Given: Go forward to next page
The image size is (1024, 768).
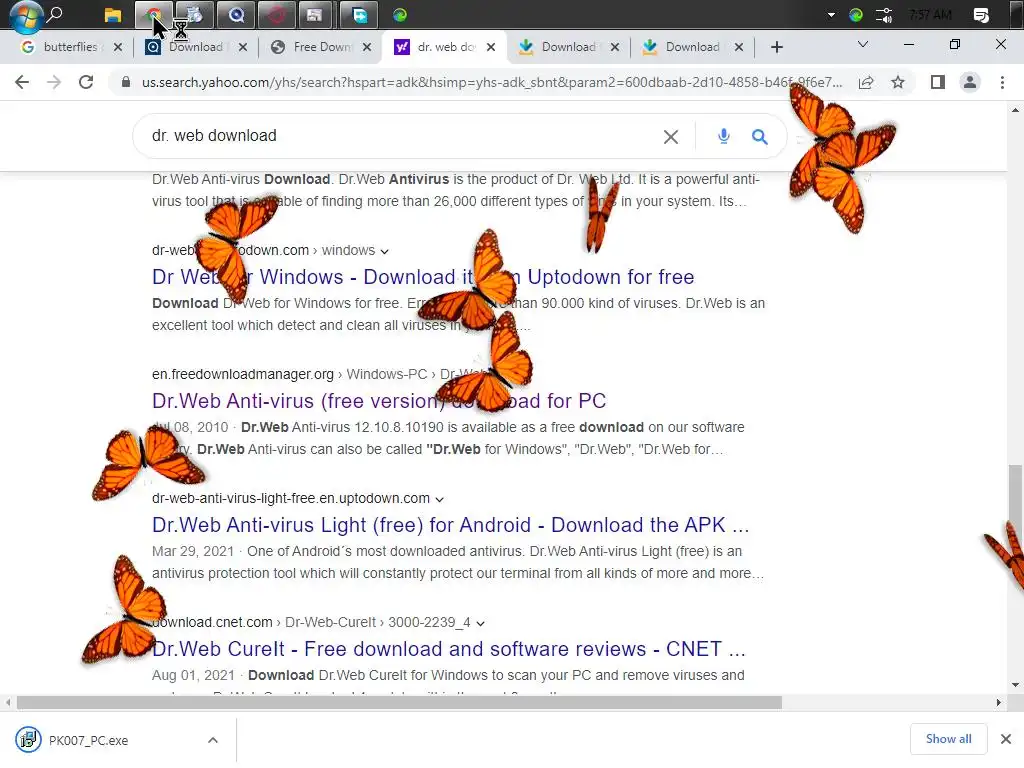Looking at the screenshot, I should (54, 82).
